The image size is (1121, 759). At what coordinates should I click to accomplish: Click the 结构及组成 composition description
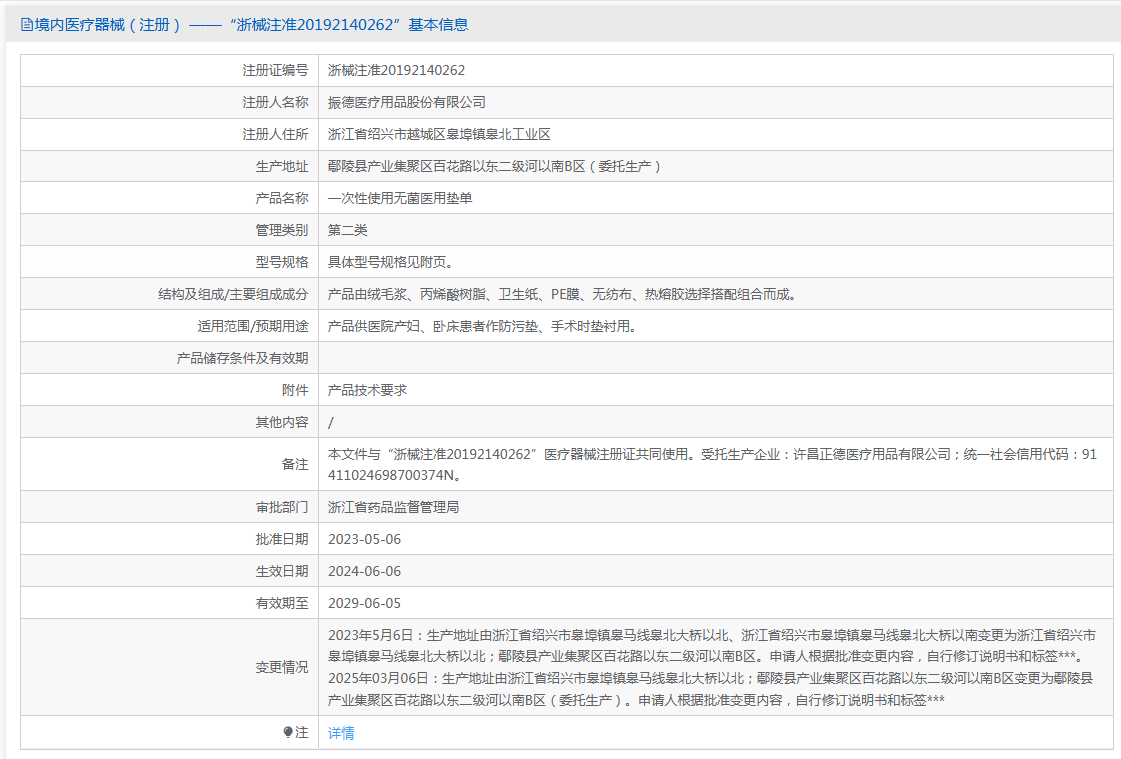[561, 294]
